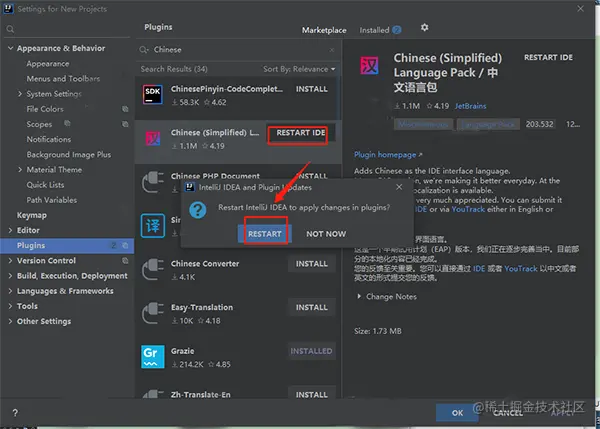Install the Easy-Translation plugin
The height and width of the screenshot is (429, 600).
(x=312, y=307)
